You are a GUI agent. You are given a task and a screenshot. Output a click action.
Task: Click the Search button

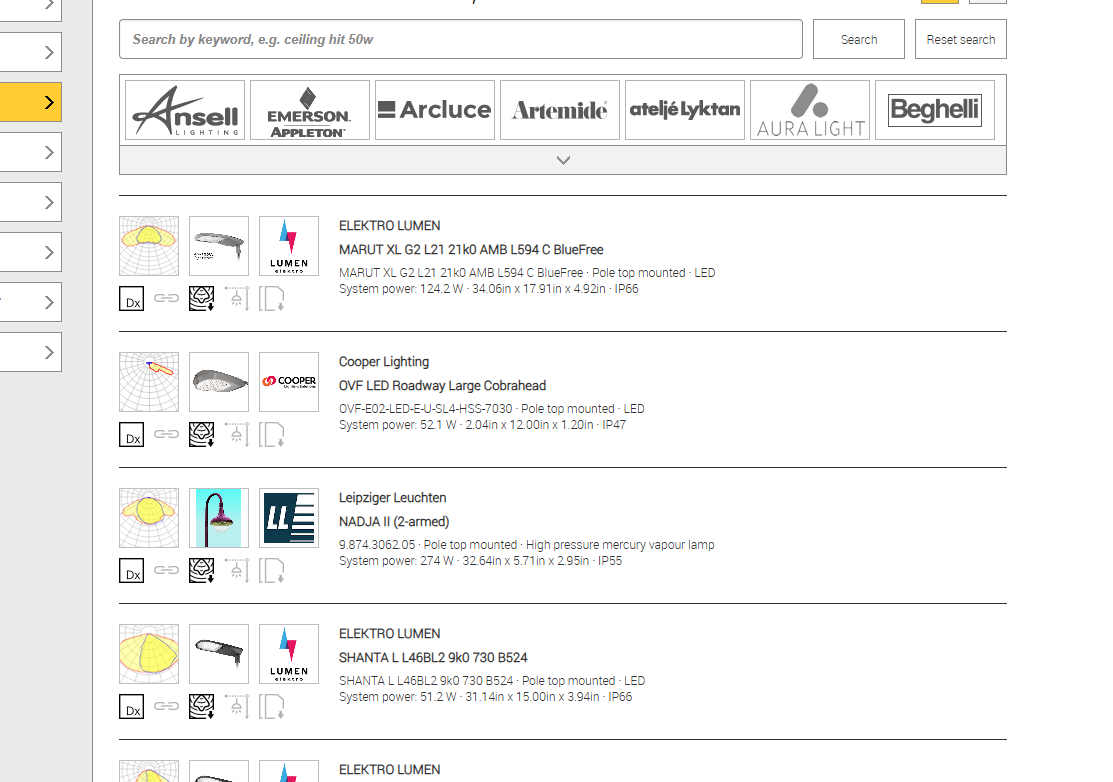pyautogui.click(x=859, y=40)
